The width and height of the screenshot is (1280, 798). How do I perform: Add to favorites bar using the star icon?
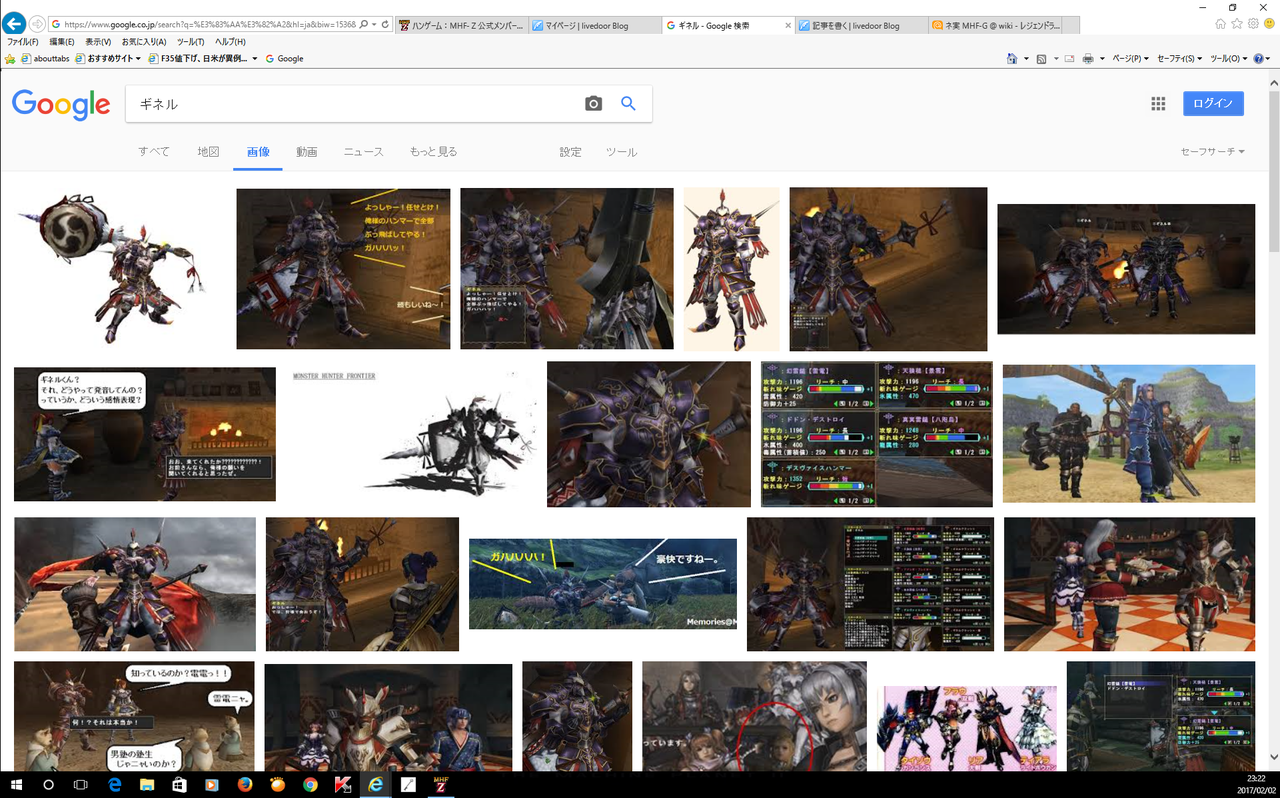(x=11, y=59)
